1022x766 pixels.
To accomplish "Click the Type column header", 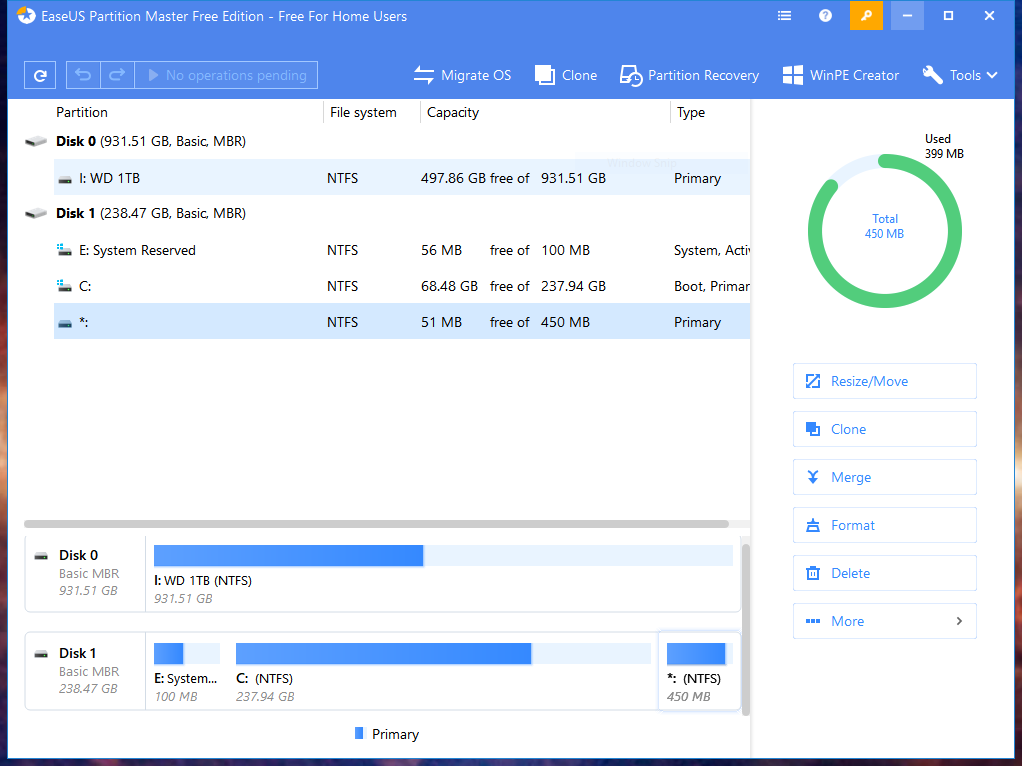I will tap(691, 112).
